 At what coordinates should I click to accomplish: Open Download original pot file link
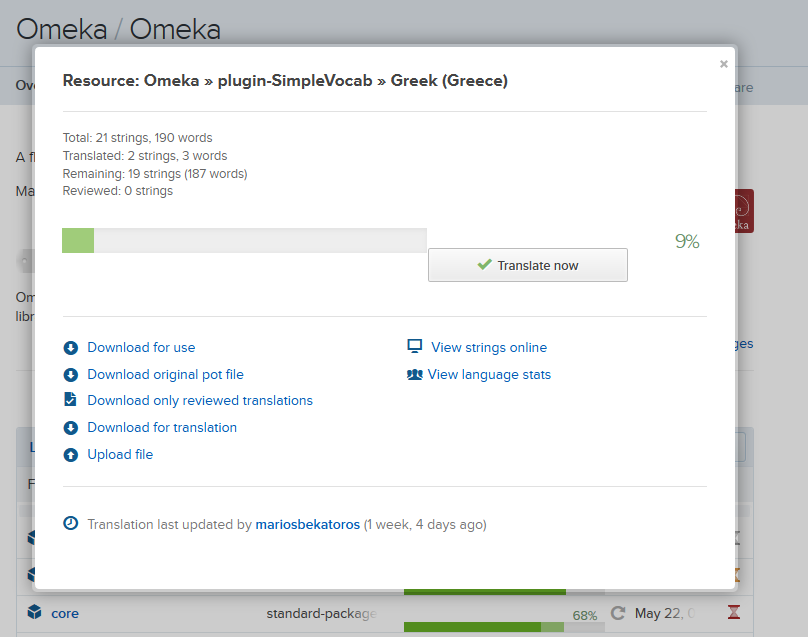[x=165, y=374]
